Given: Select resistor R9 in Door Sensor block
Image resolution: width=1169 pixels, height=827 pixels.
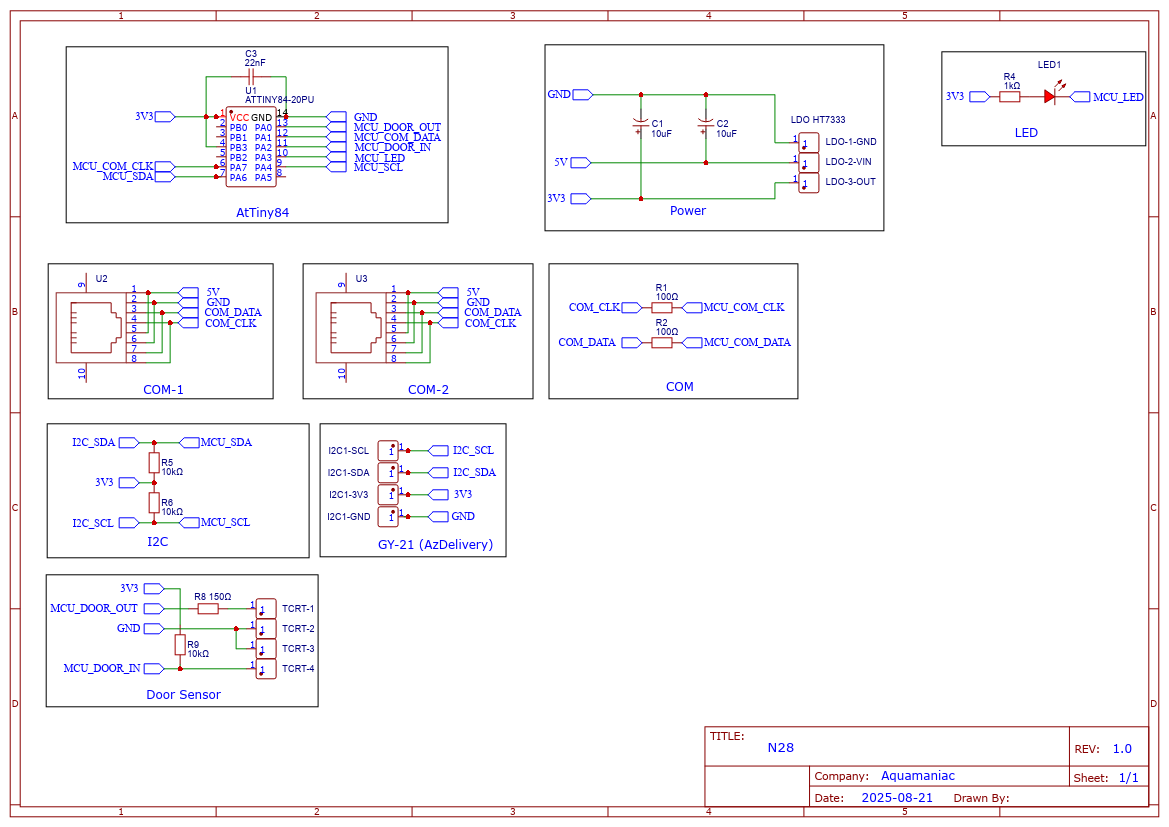Looking at the screenshot, I should coord(180,643).
